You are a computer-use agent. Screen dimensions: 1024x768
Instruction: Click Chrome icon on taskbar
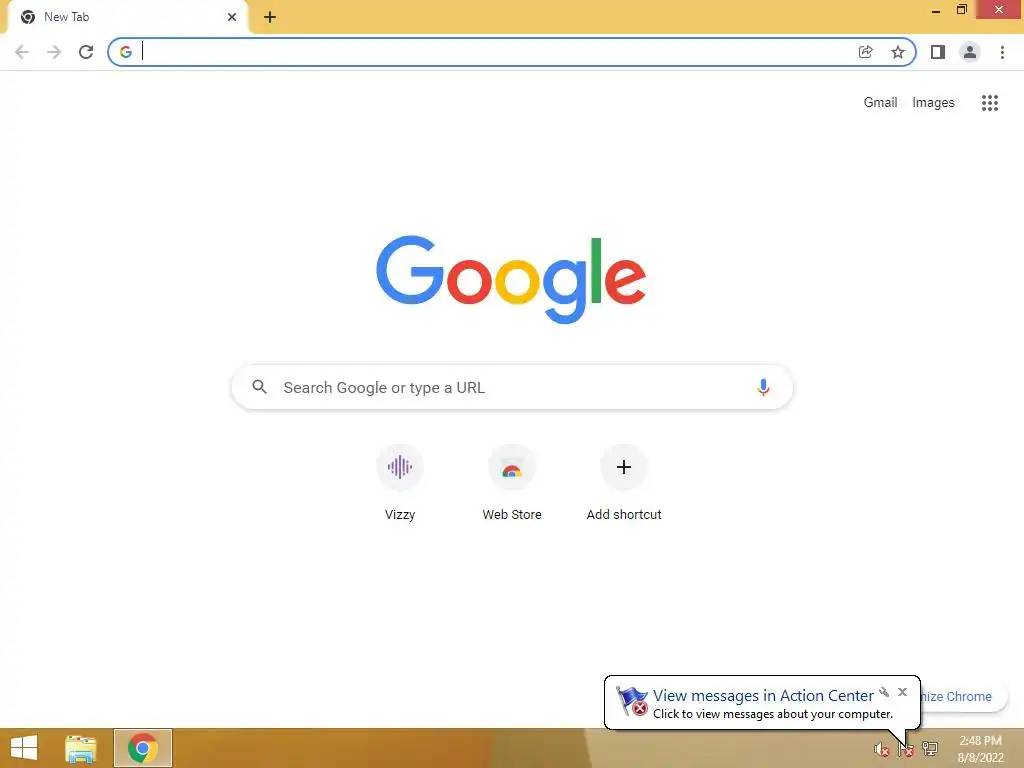(143, 748)
